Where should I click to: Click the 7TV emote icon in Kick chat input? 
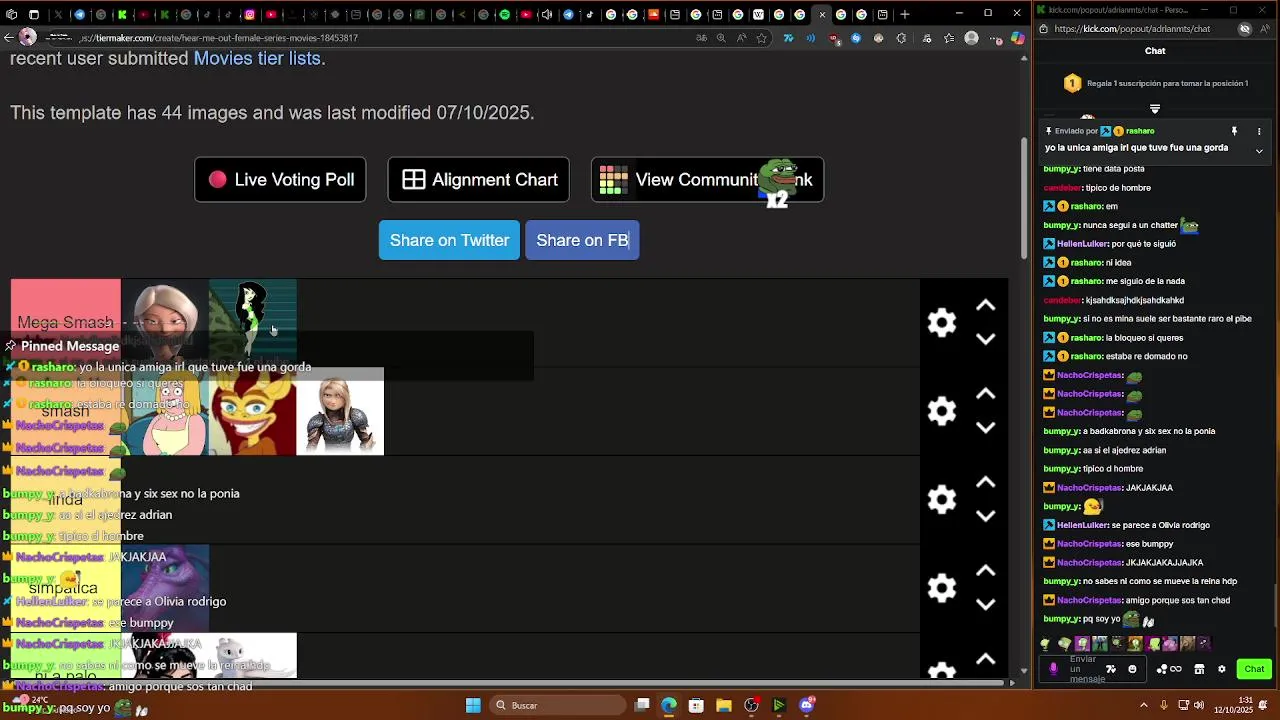click(1111, 669)
